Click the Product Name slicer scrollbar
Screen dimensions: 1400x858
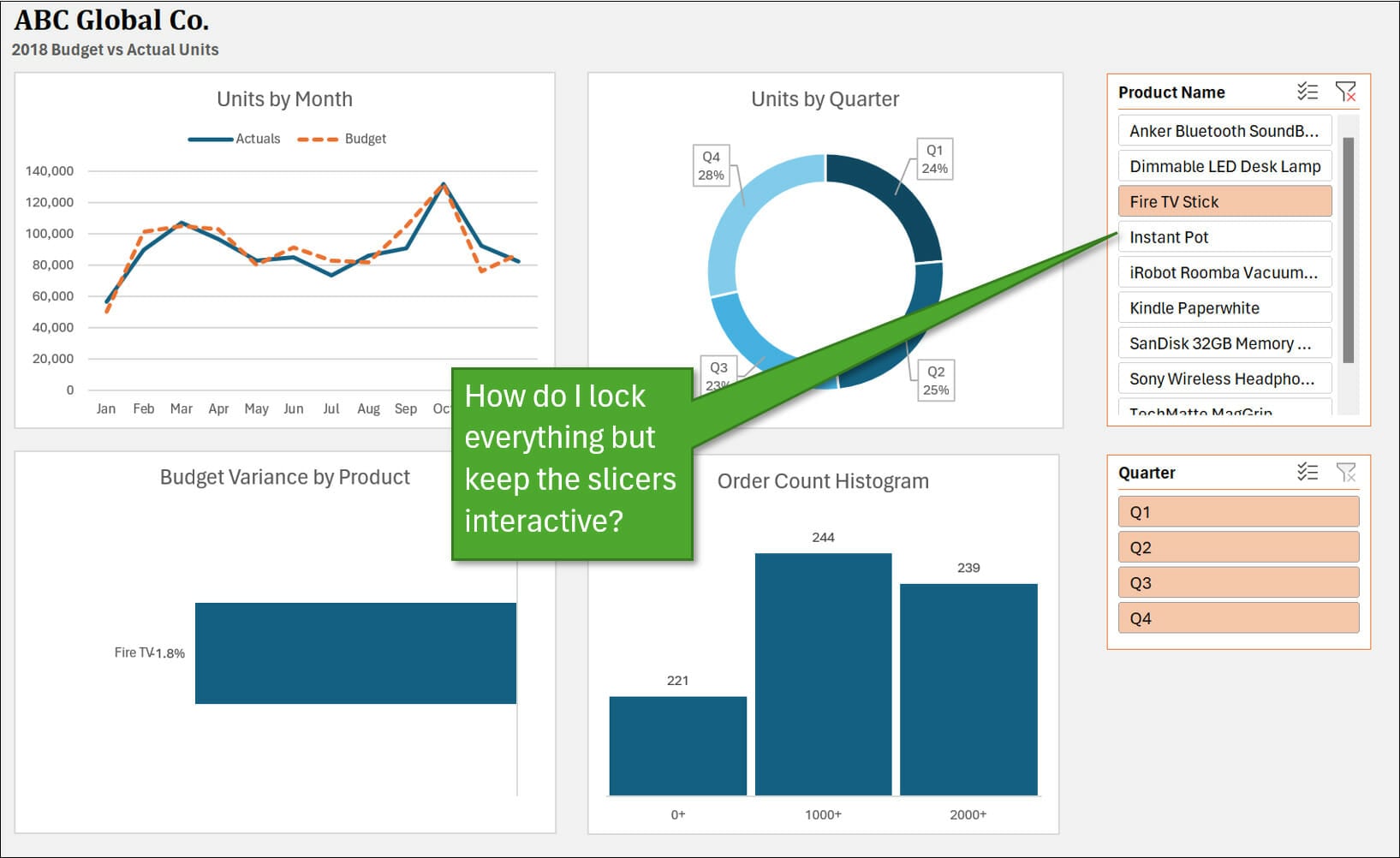click(1348, 250)
